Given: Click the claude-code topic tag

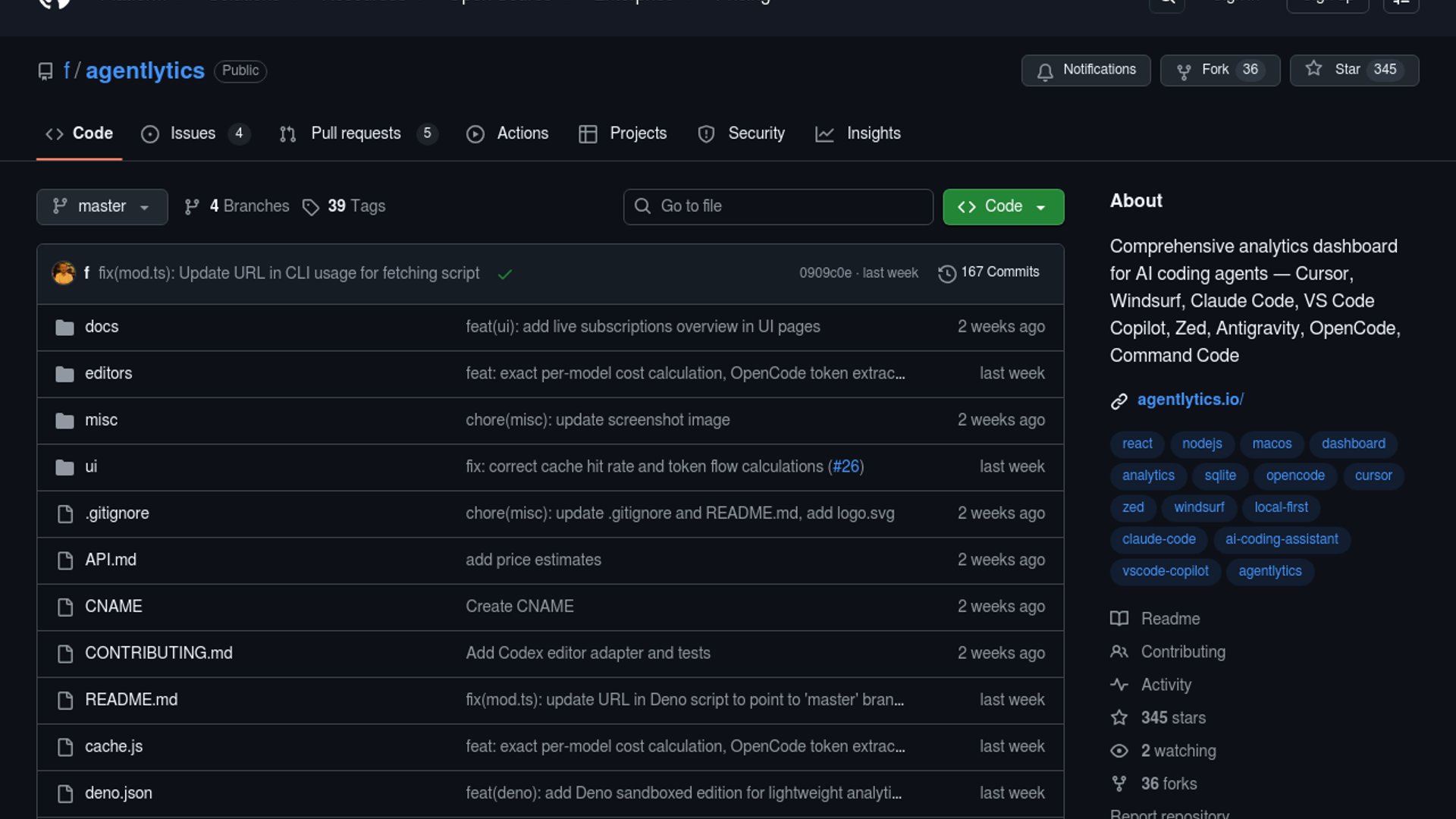Looking at the screenshot, I should 1158,539.
